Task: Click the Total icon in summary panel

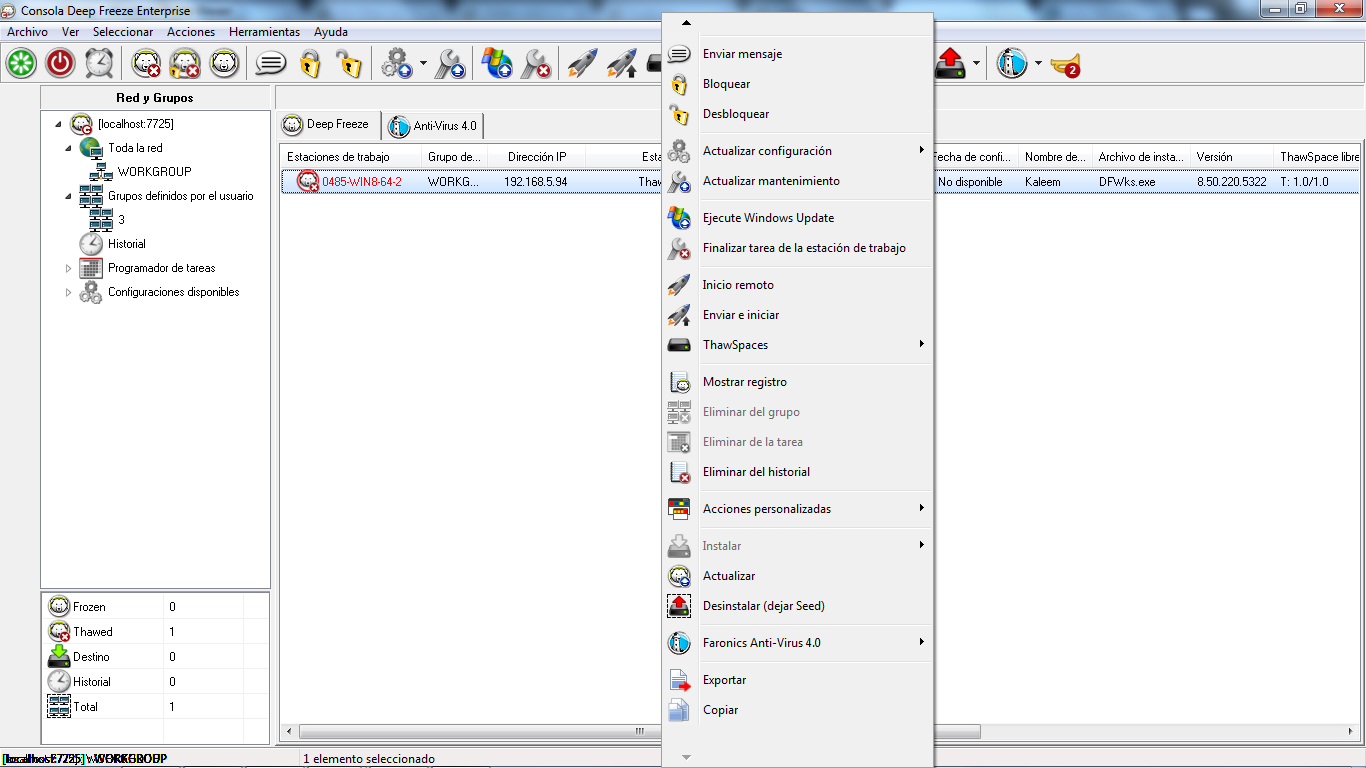Action: 59,706
